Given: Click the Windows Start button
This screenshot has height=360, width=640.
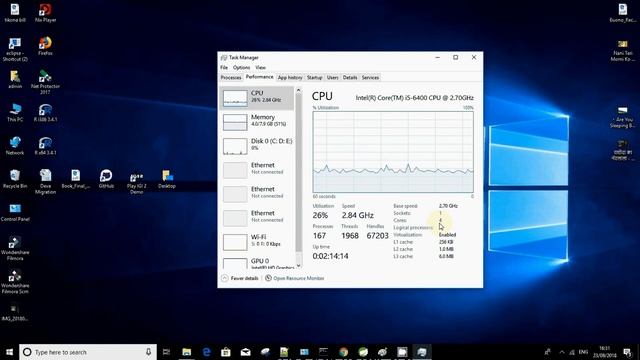Looking at the screenshot, I should [9, 352].
